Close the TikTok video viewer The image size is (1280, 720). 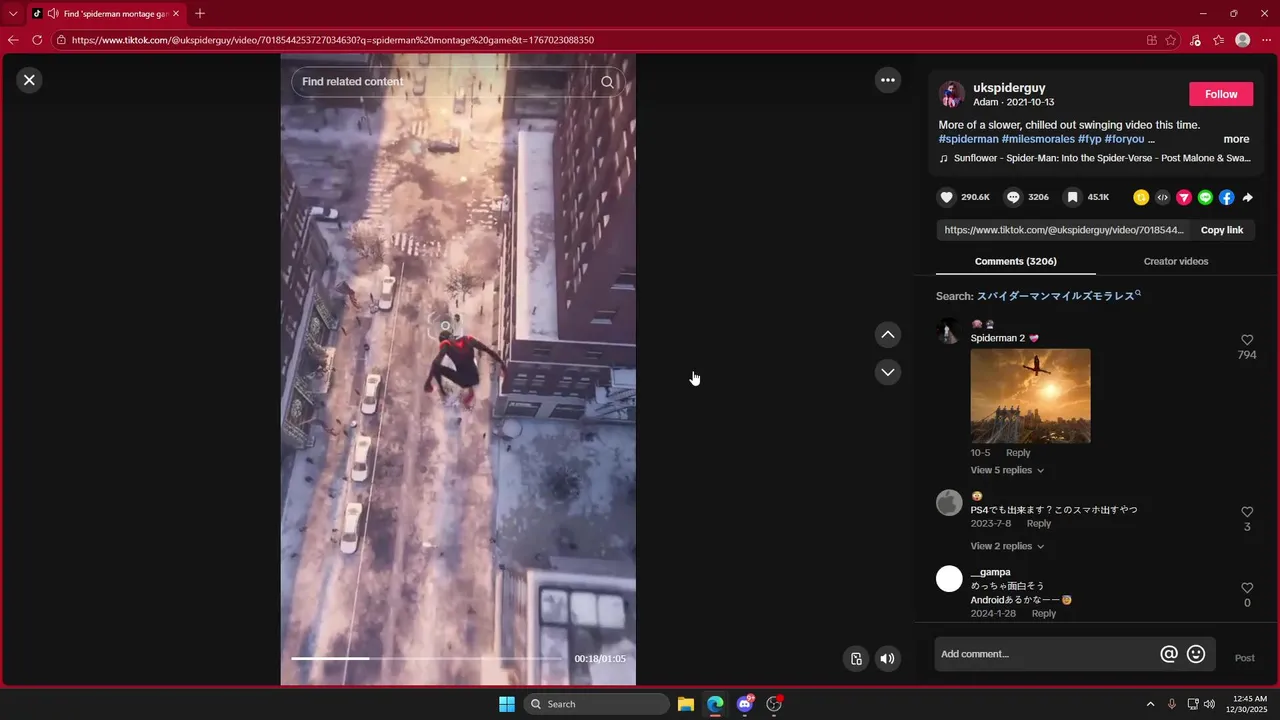click(29, 80)
